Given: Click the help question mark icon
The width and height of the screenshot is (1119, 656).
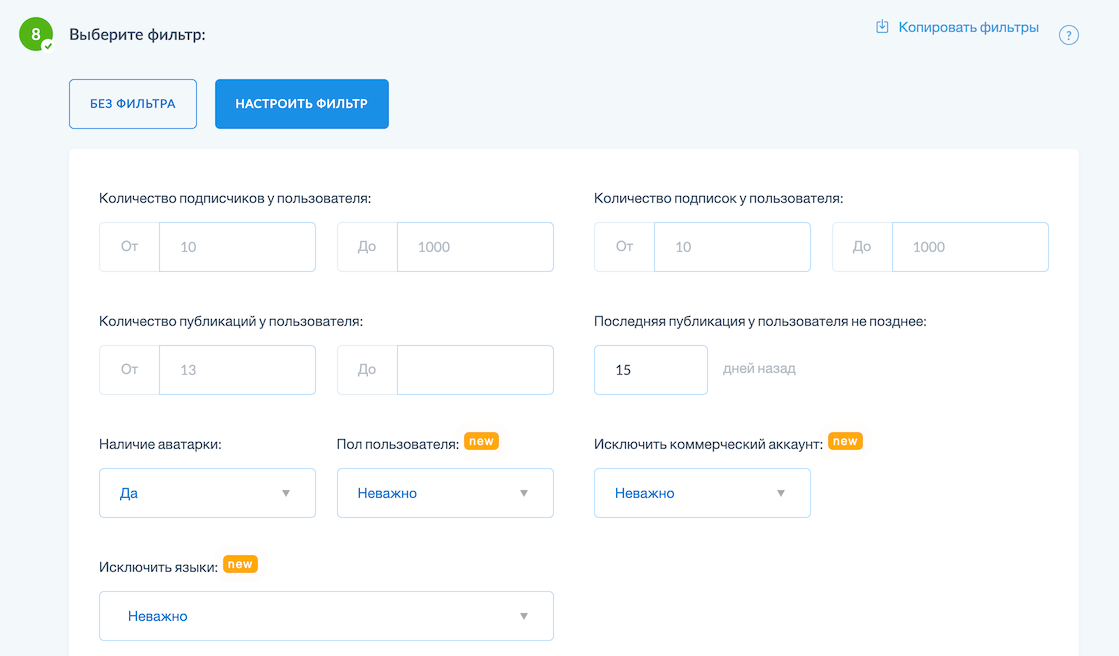Looking at the screenshot, I should pyautogui.click(x=1068, y=36).
